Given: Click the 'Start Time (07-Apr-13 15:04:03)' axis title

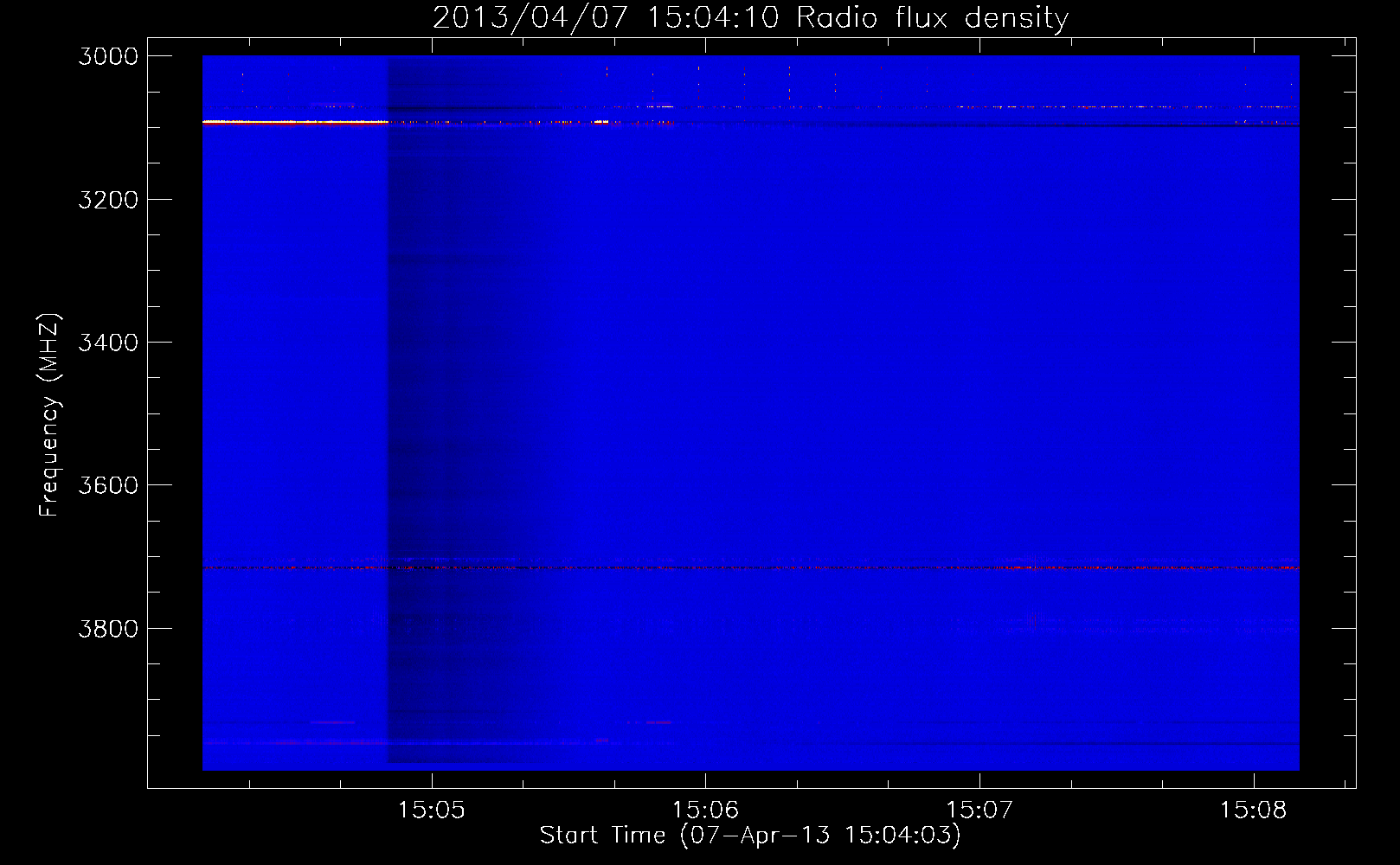Looking at the screenshot, I should click(x=750, y=836).
